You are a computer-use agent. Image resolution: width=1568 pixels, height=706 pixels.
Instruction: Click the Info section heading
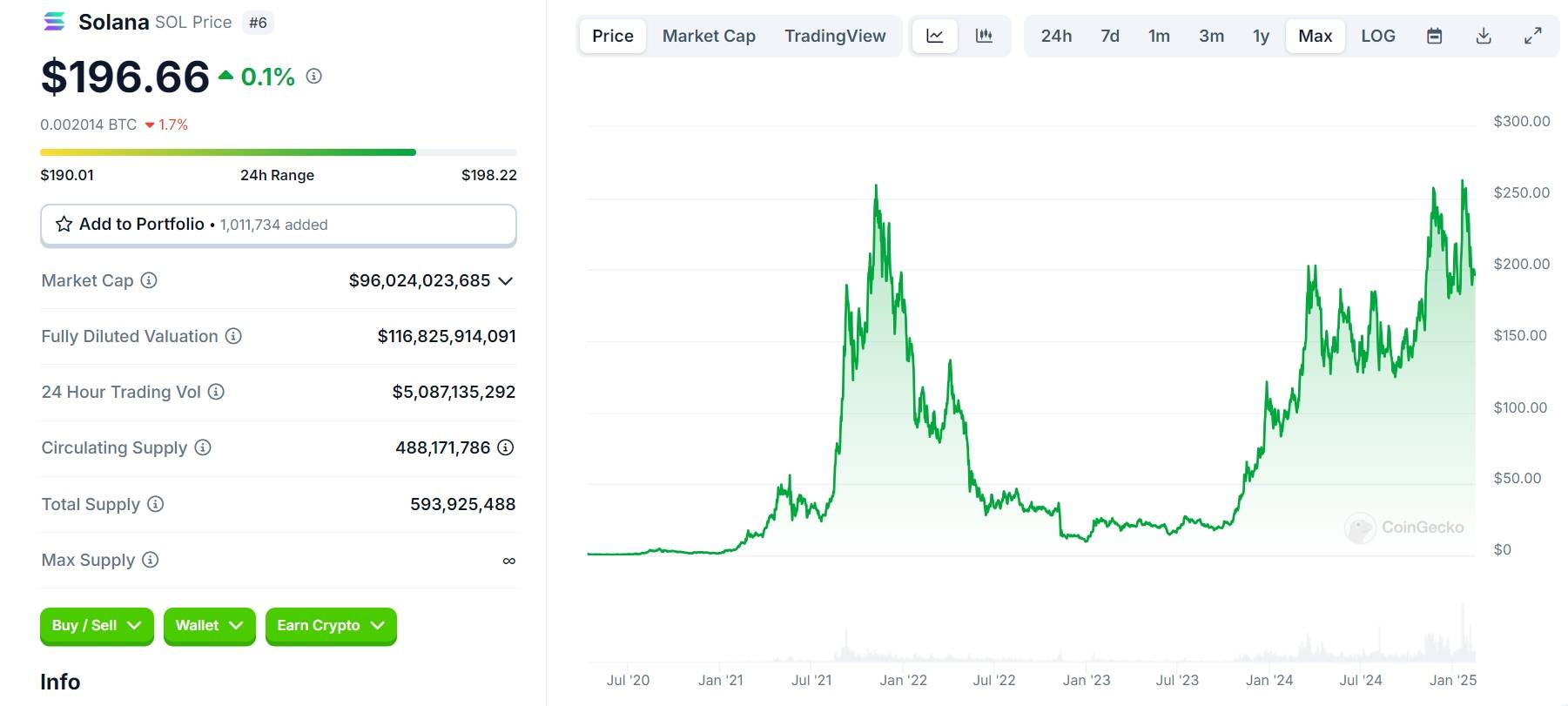pos(60,682)
